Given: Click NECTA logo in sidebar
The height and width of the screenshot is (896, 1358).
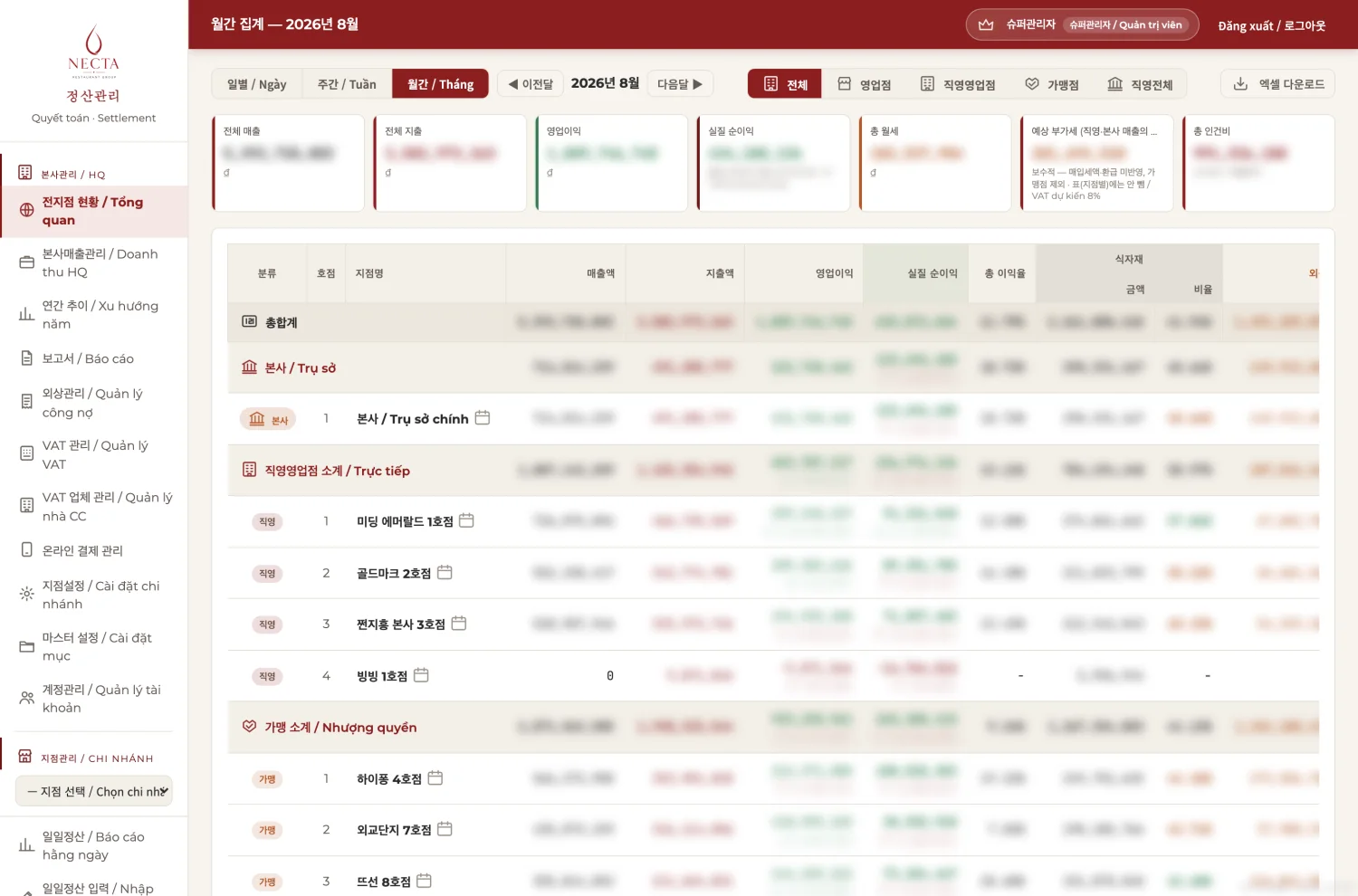Looking at the screenshot, I should (x=93, y=52).
